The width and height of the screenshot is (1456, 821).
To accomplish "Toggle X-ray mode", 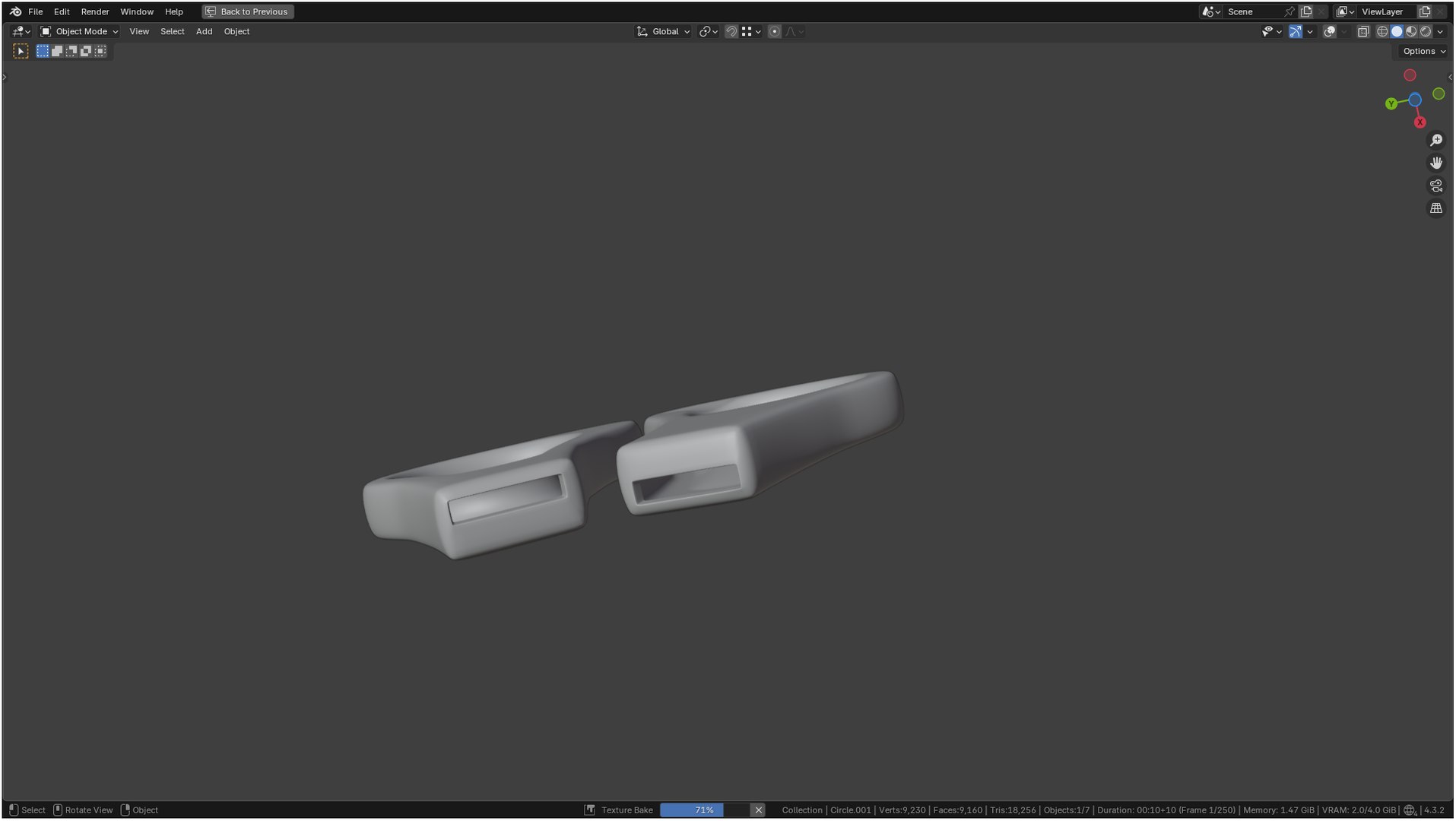I will tap(1363, 31).
